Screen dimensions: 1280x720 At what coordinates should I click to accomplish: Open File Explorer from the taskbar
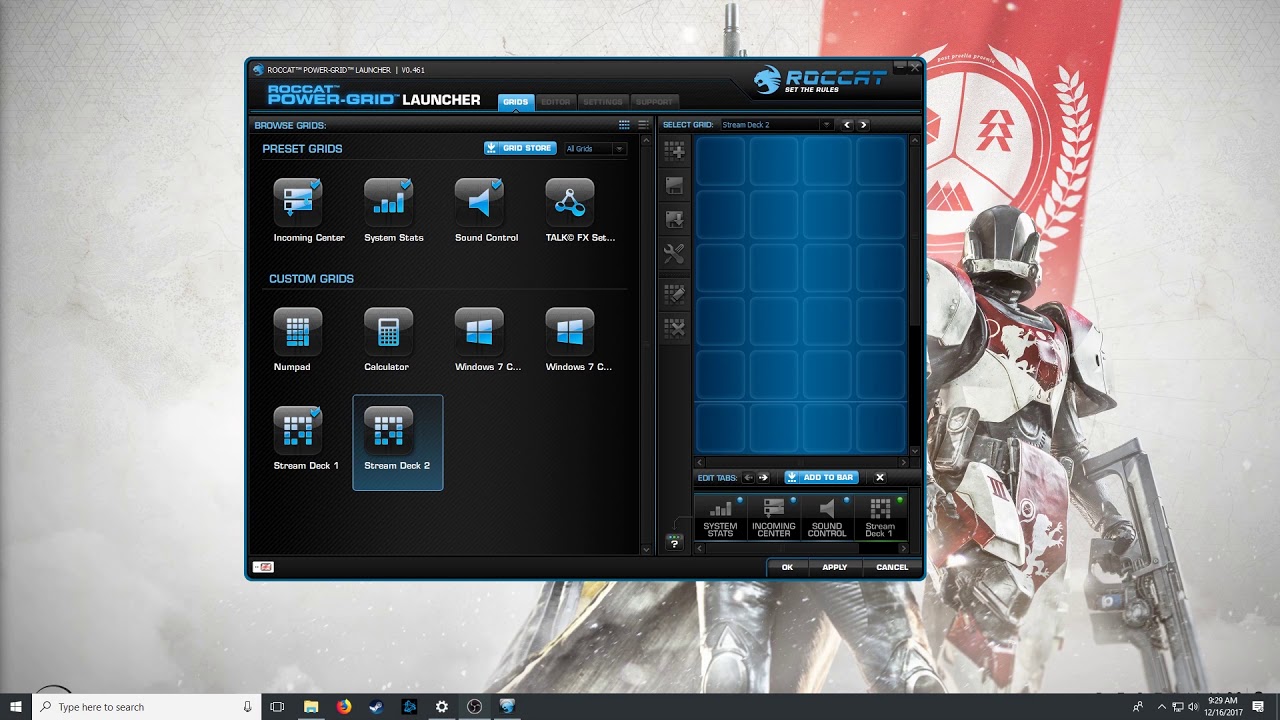pyautogui.click(x=311, y=706)
